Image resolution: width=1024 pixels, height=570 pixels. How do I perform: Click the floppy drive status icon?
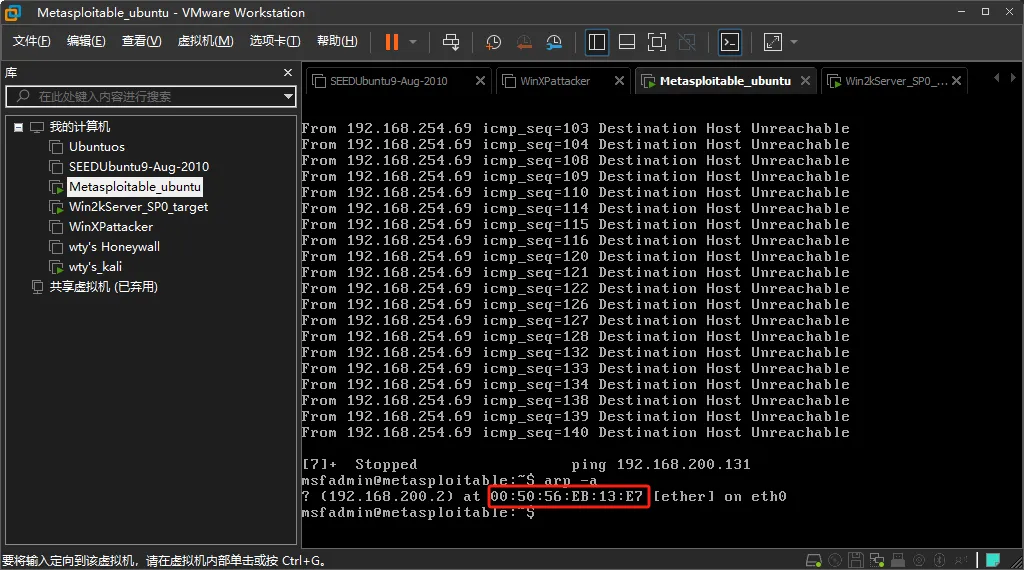point(856,560)
